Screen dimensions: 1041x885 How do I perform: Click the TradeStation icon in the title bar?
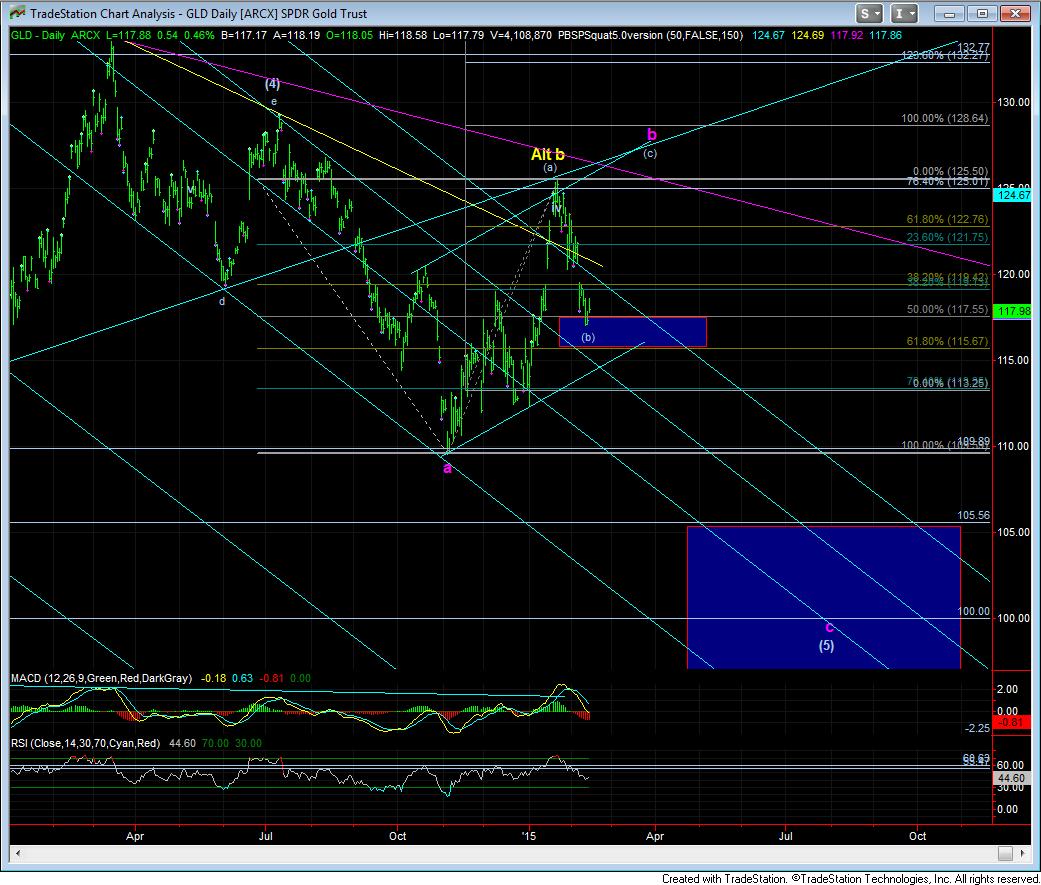[16, 13]
